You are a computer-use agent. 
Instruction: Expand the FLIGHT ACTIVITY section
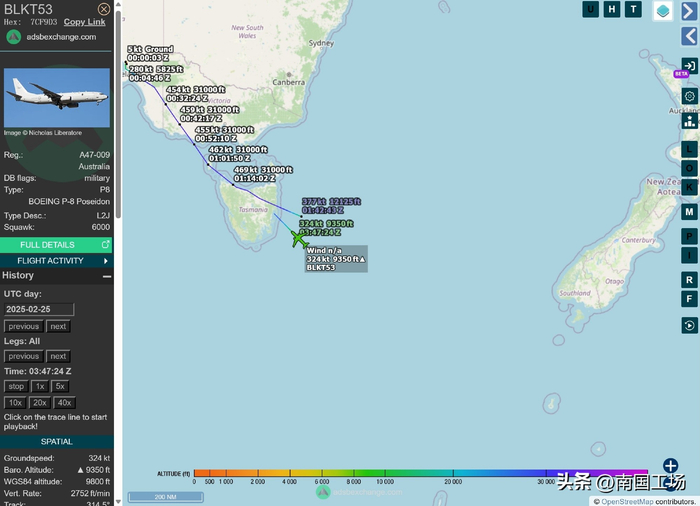pos(56,261)
